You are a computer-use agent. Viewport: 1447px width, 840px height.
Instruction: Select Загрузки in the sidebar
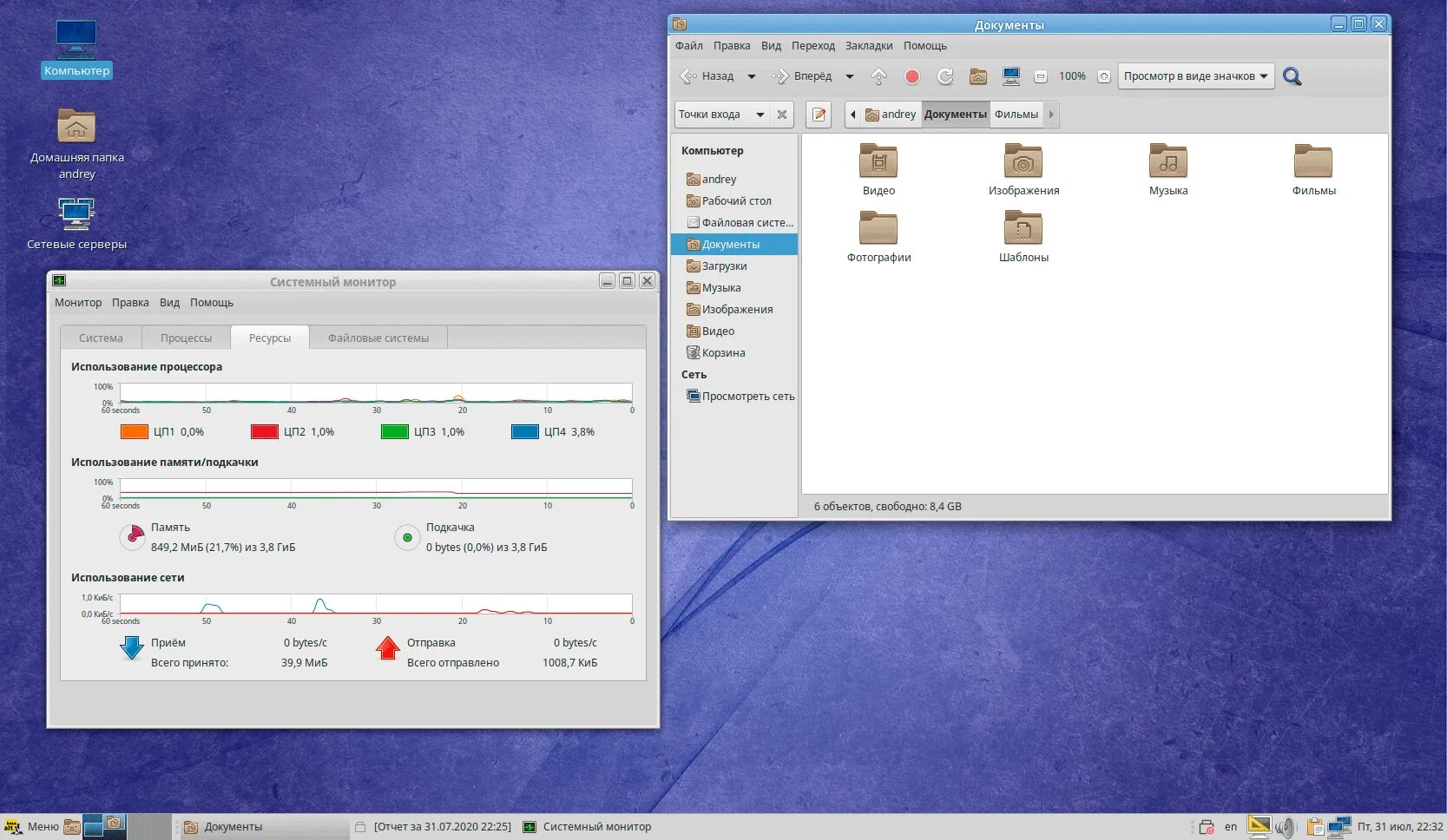734,266
